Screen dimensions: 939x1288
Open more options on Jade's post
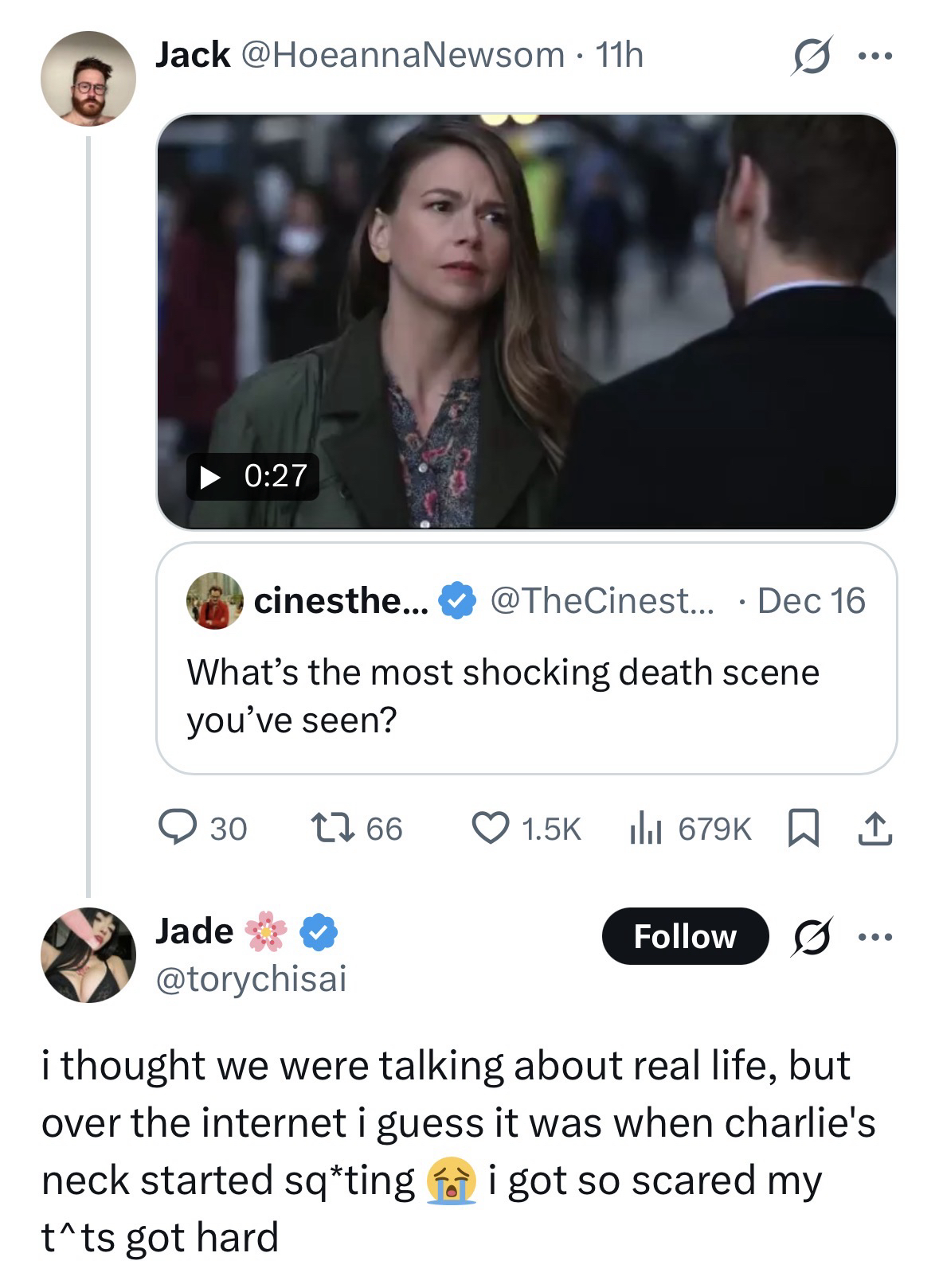[875, 936]
